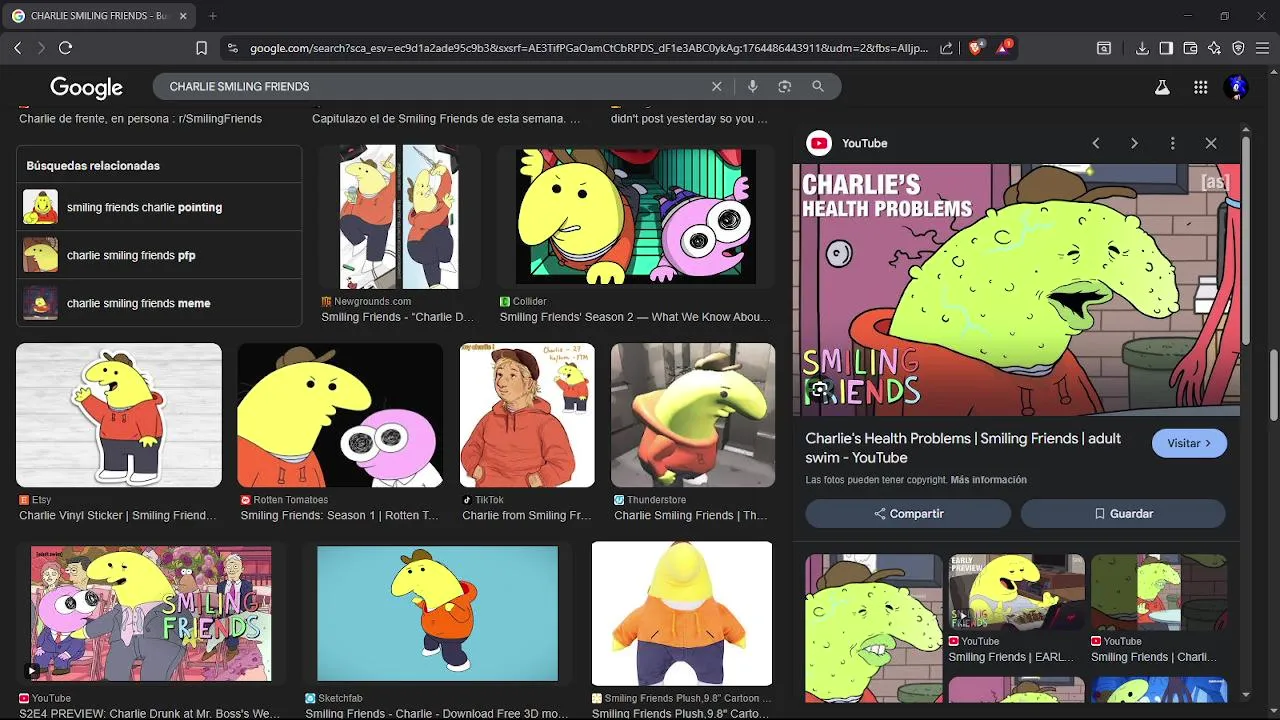Switch to CHARLIE SMILING FRIENDS browser tab
Image resolution: width=1280 pixels, height=720 pixels.
click(x=100, y=16)
